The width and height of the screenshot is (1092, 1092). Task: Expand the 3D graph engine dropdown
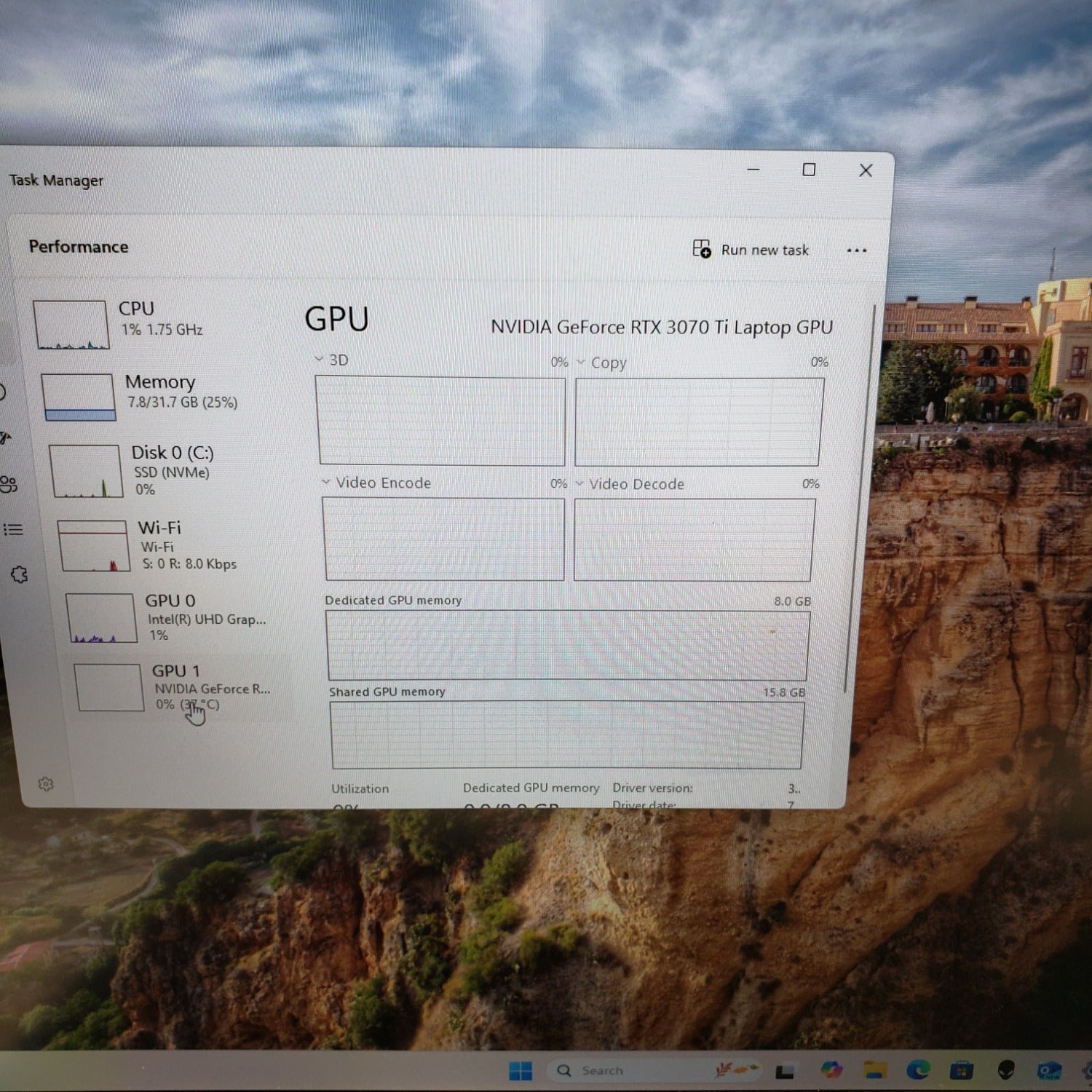pyautogui.click(x=319, y=359)
